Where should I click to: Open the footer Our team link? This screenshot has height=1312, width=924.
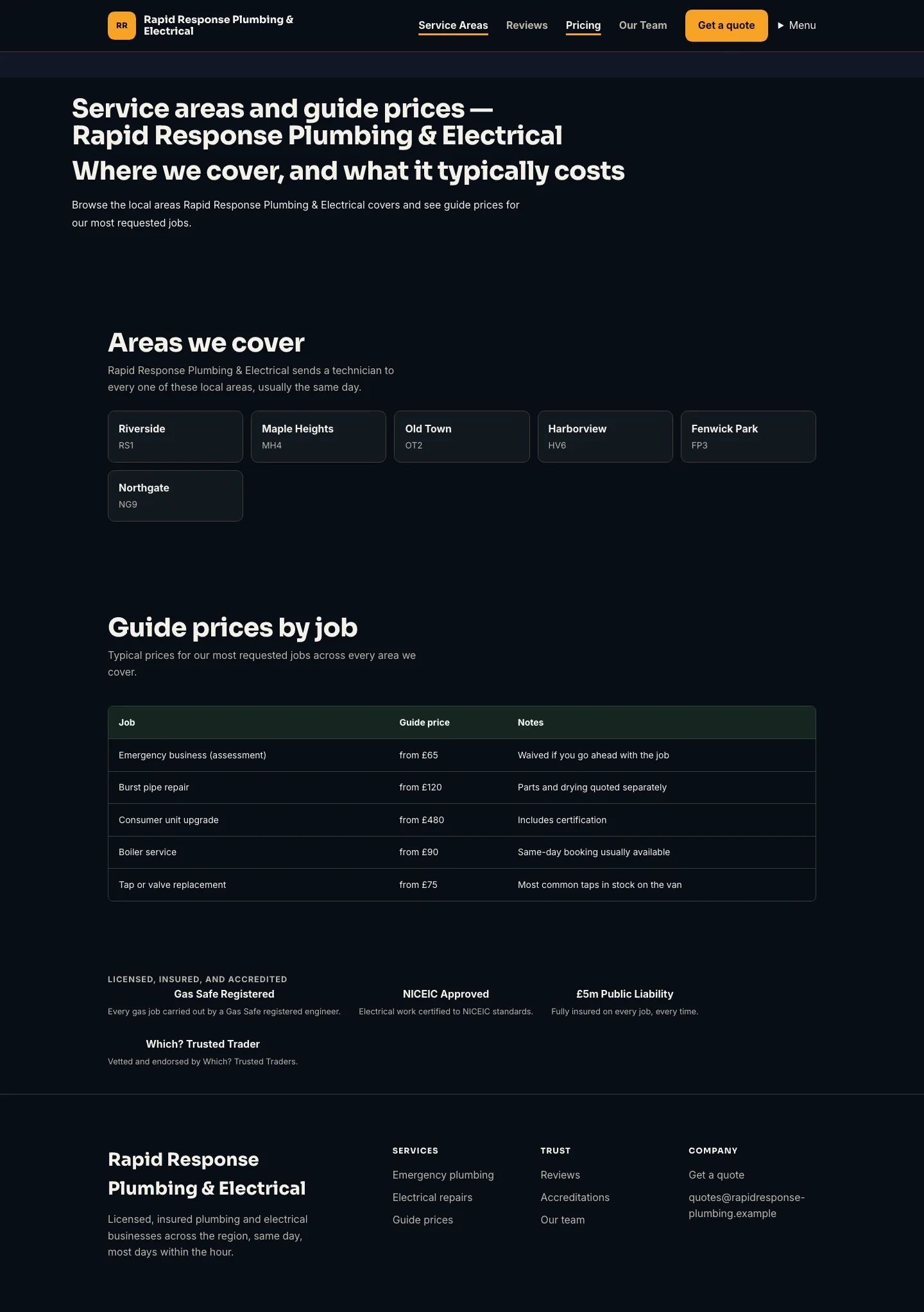(x=563, y=1220)
